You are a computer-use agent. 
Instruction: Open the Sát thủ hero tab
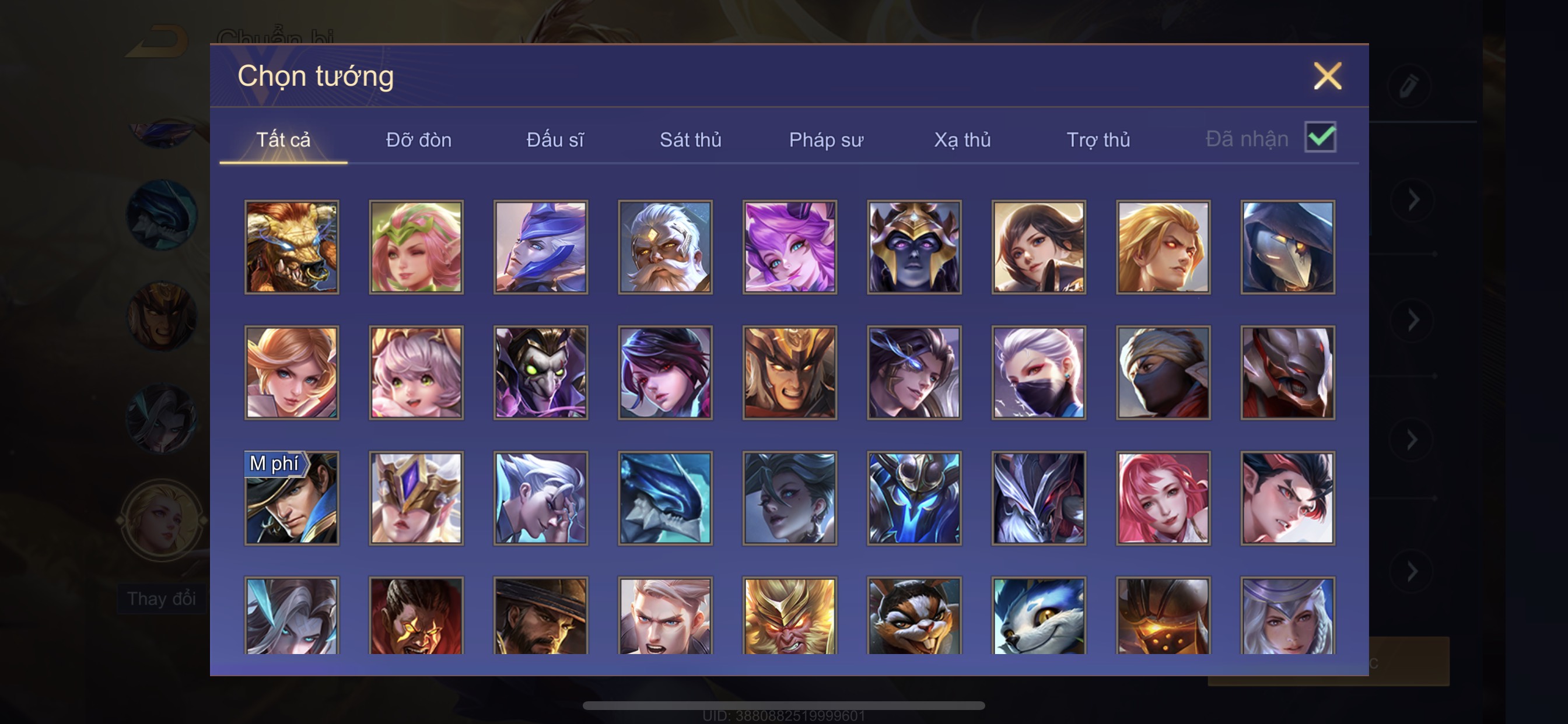point(690,140)
